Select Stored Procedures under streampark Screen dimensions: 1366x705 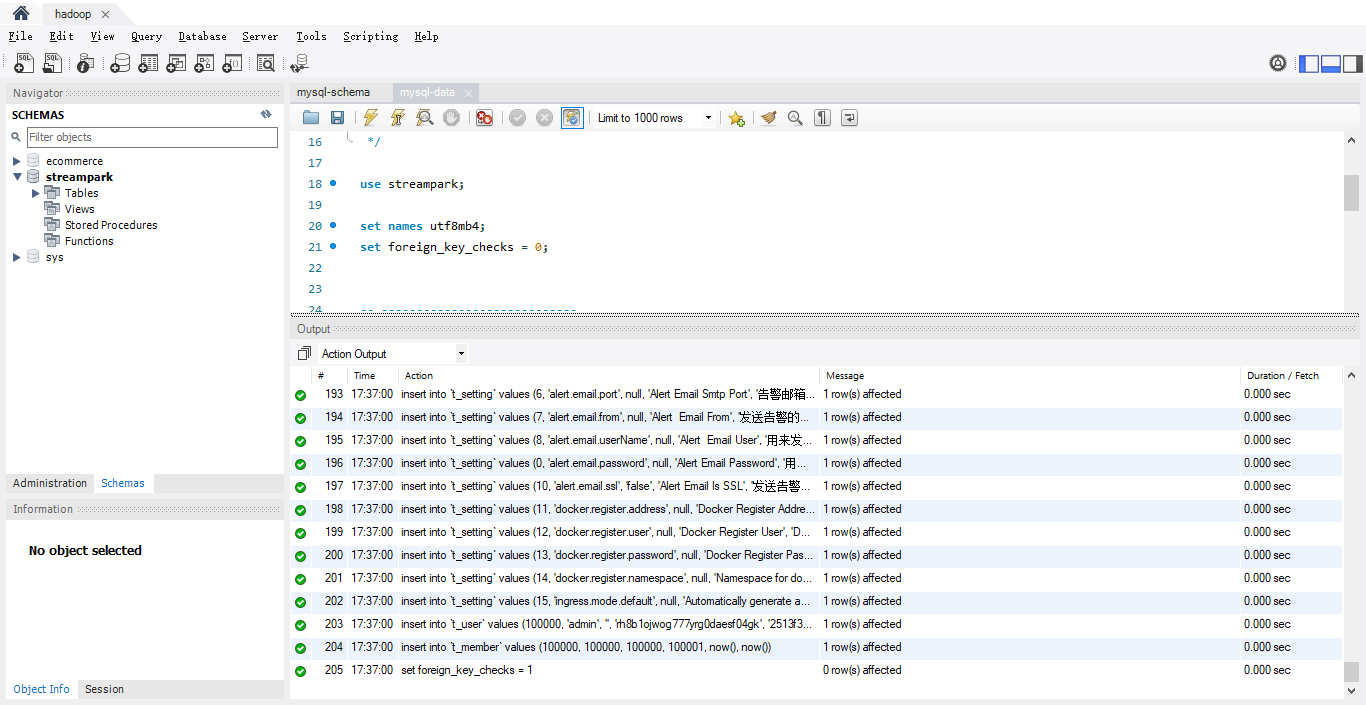pos(111,225)
